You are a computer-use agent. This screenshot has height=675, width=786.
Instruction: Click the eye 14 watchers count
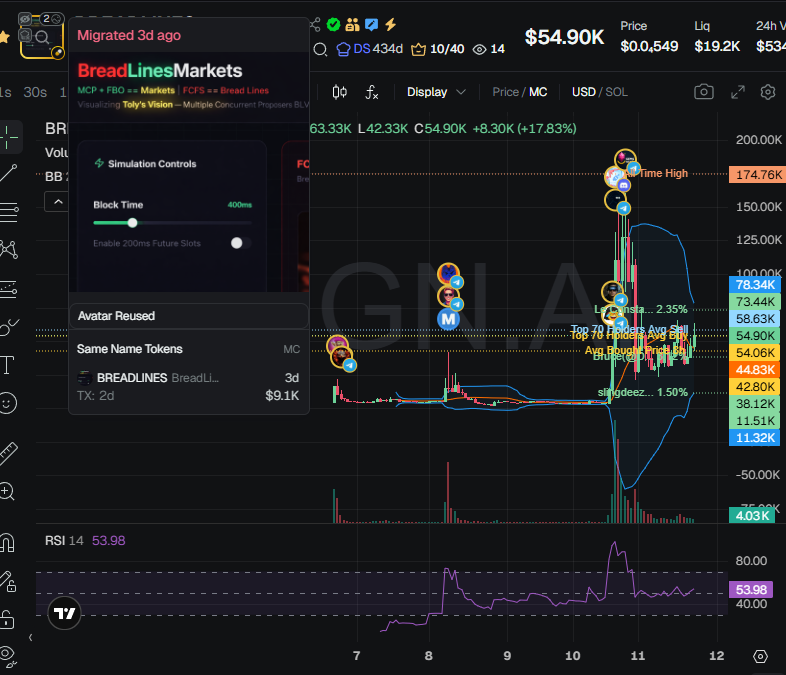(x=489, y=49)
